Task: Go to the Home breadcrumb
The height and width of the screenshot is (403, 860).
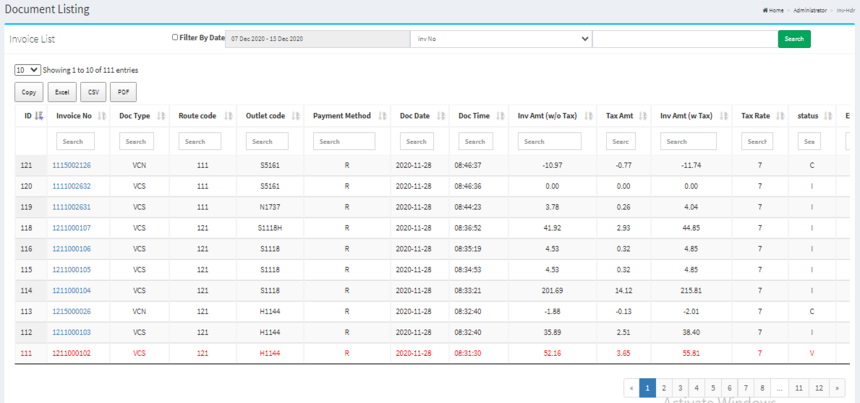Action: pyautogui.click(x=774, y=9)
